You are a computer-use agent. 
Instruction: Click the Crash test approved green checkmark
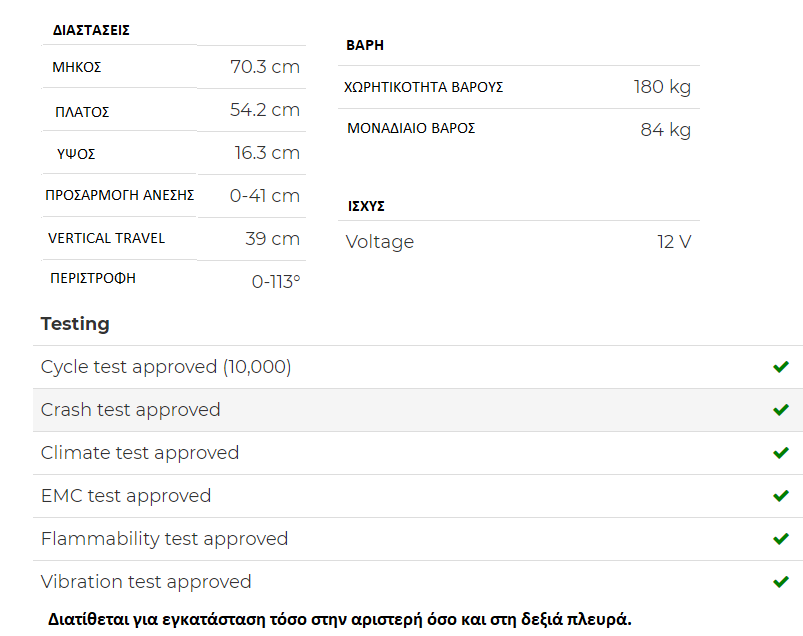[x=780, y=410]
